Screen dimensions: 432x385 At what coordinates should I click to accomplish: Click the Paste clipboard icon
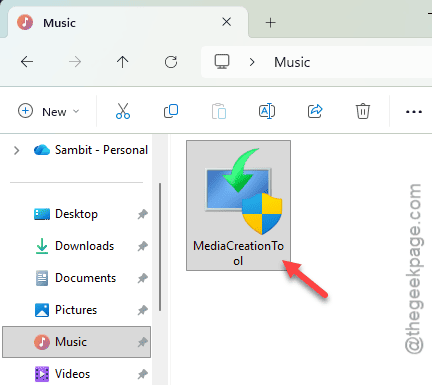pyautogui.click(x=219, y=111)
